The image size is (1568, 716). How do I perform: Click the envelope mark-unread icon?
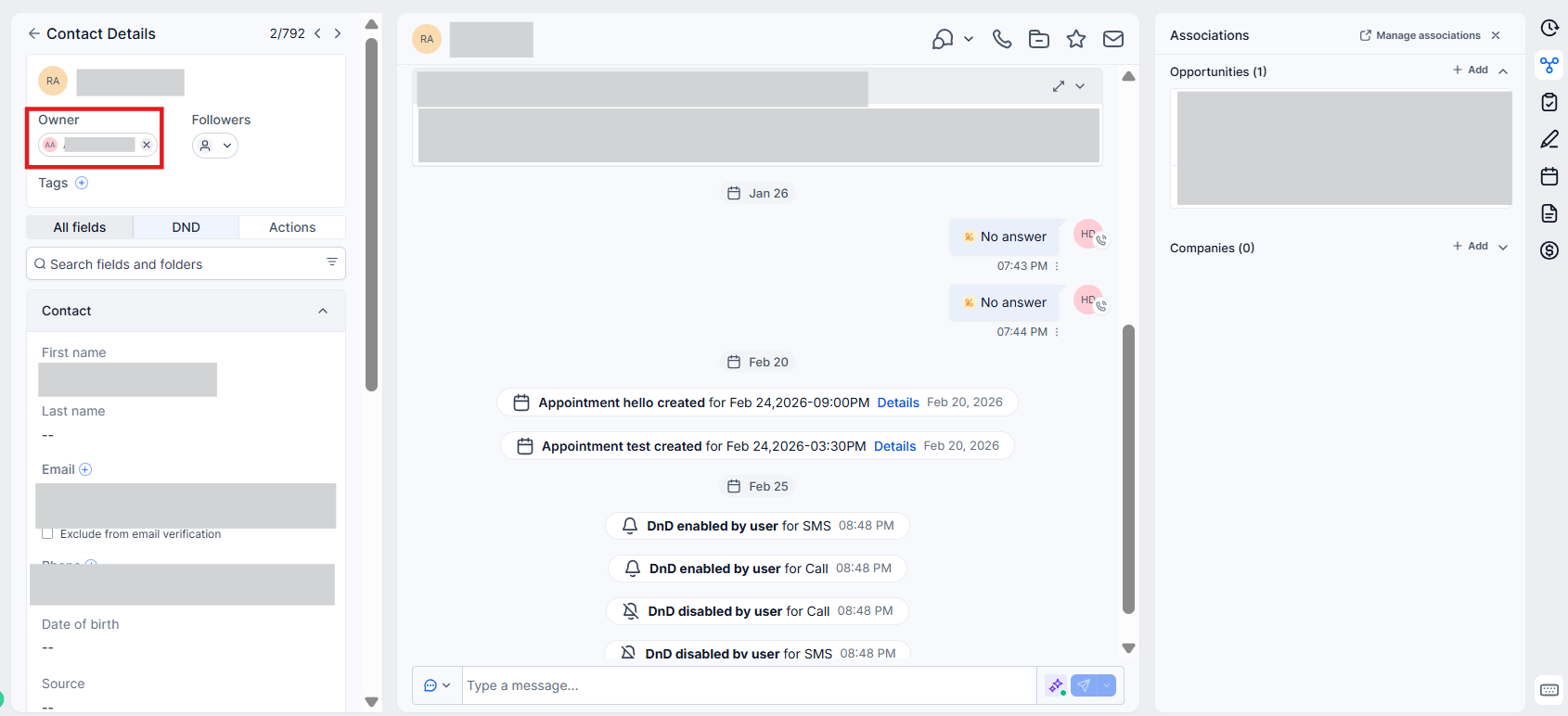point(1112,39)
